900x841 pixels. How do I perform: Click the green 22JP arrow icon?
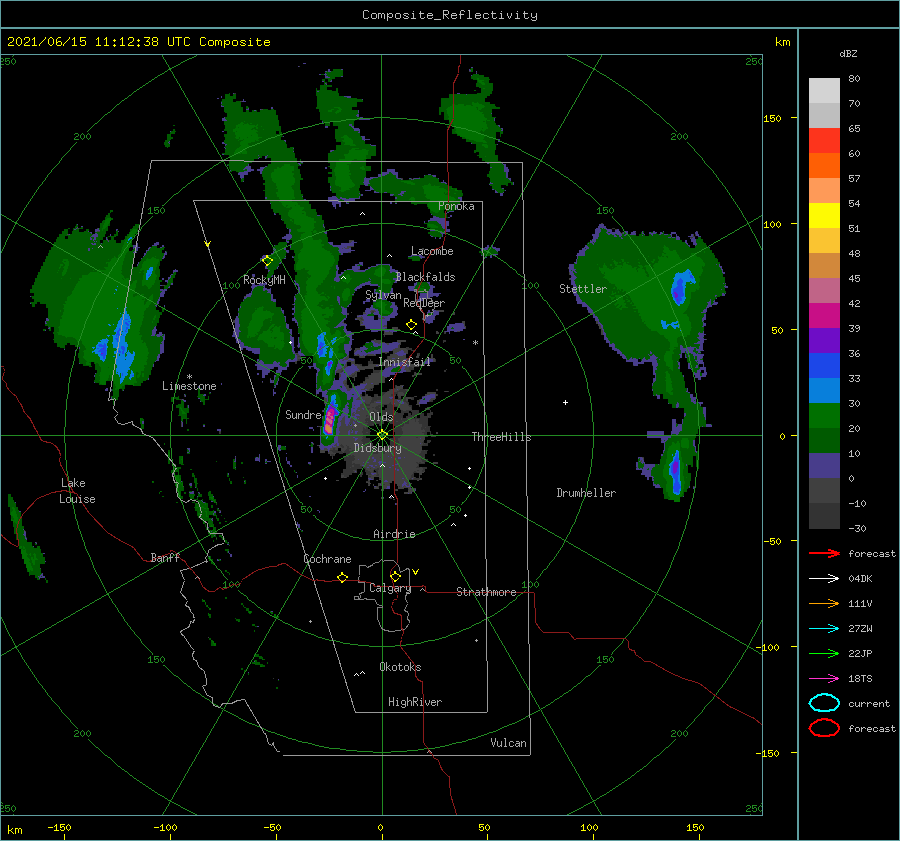coord(824,653)
